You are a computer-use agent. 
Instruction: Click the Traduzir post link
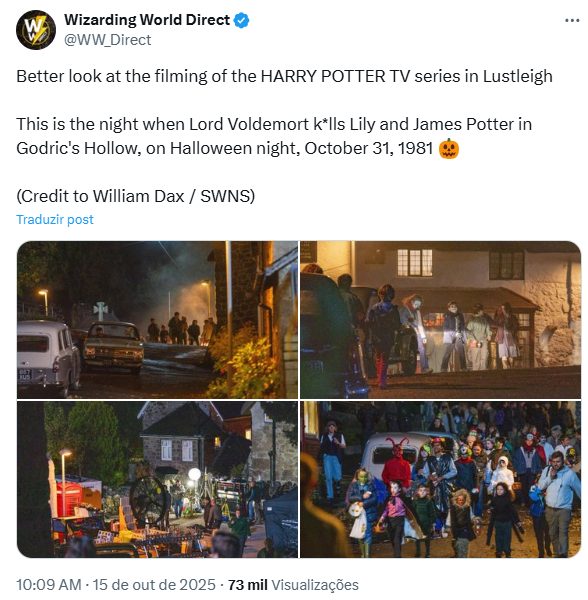(55, 220)
